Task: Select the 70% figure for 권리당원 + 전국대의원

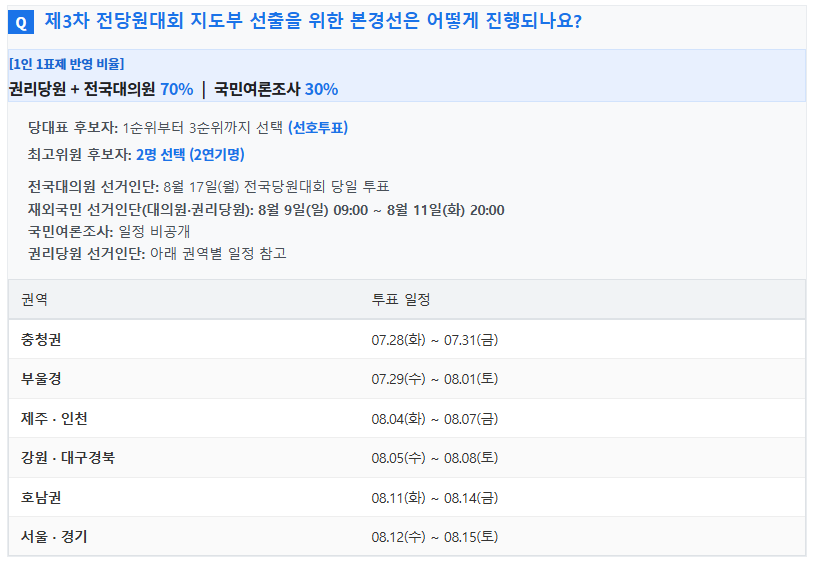Action: [x=177, y=89]
